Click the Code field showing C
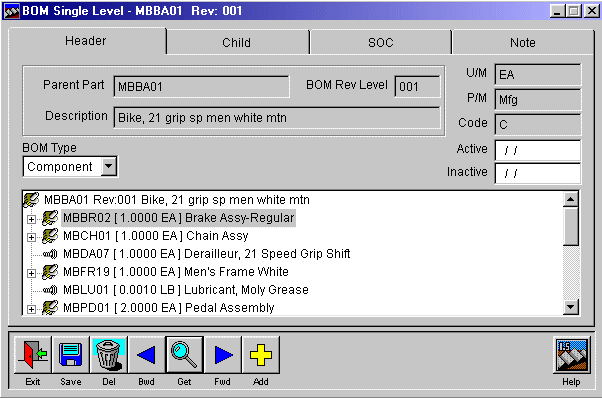 pos(538,124)
